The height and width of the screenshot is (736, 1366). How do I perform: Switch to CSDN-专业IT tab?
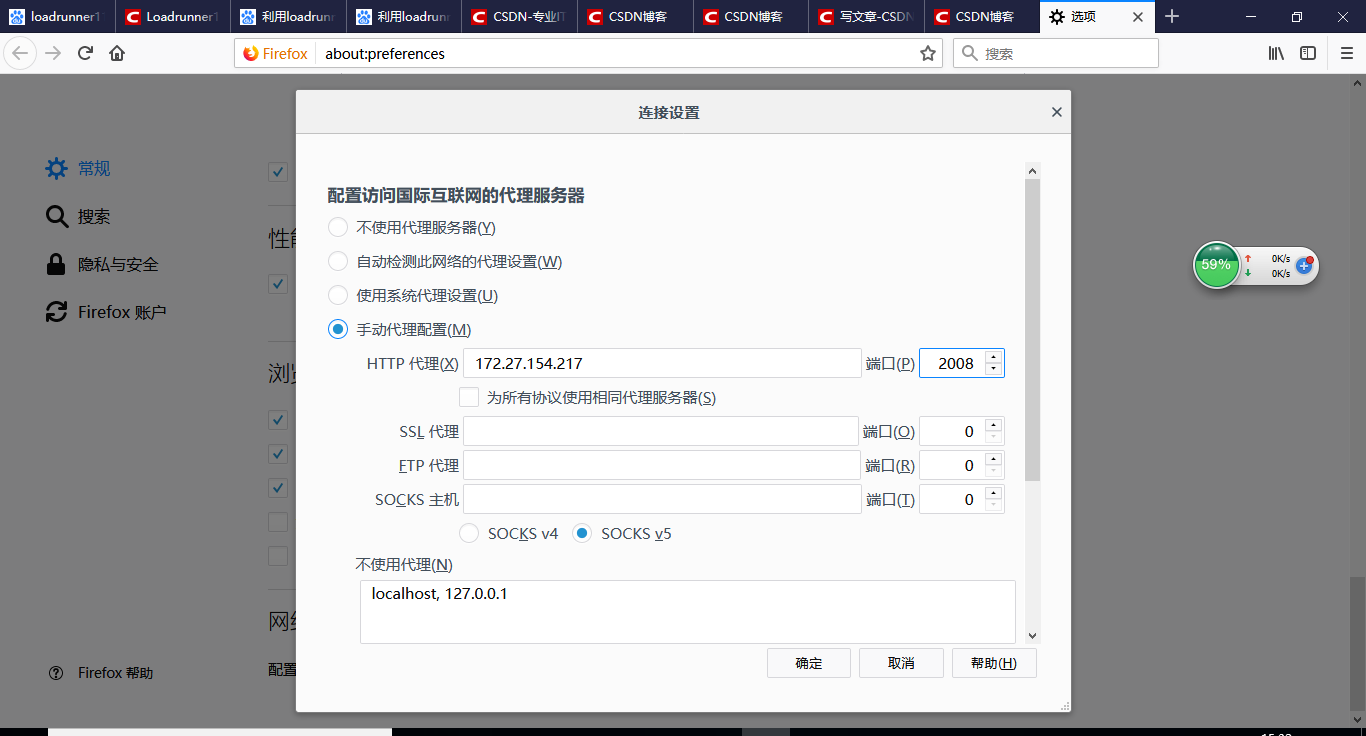(x=521, y=17)
